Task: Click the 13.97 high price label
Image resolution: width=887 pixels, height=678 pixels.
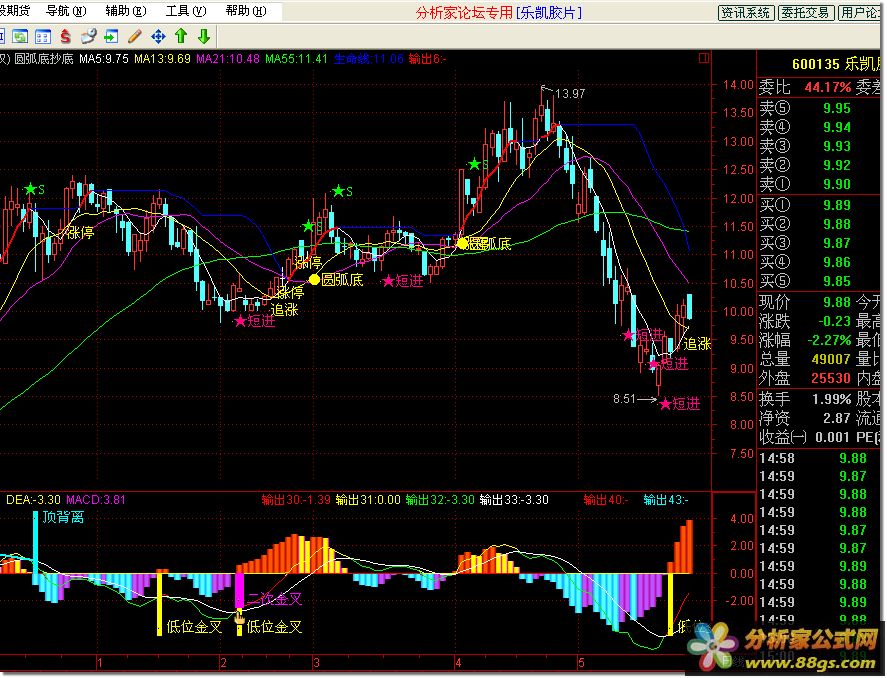Action: click(x=570, y=93)
